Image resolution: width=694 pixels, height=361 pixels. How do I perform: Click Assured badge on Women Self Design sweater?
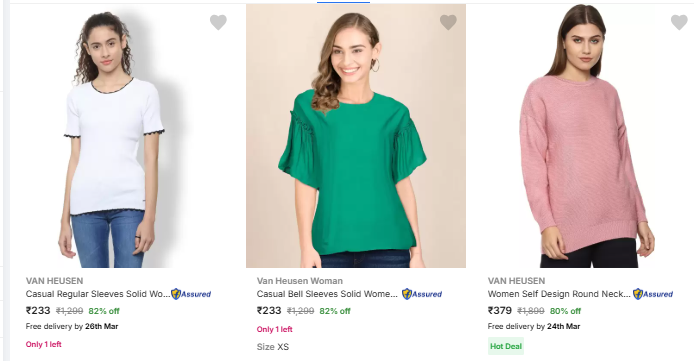pyautogui.click(x=653, y=294)
